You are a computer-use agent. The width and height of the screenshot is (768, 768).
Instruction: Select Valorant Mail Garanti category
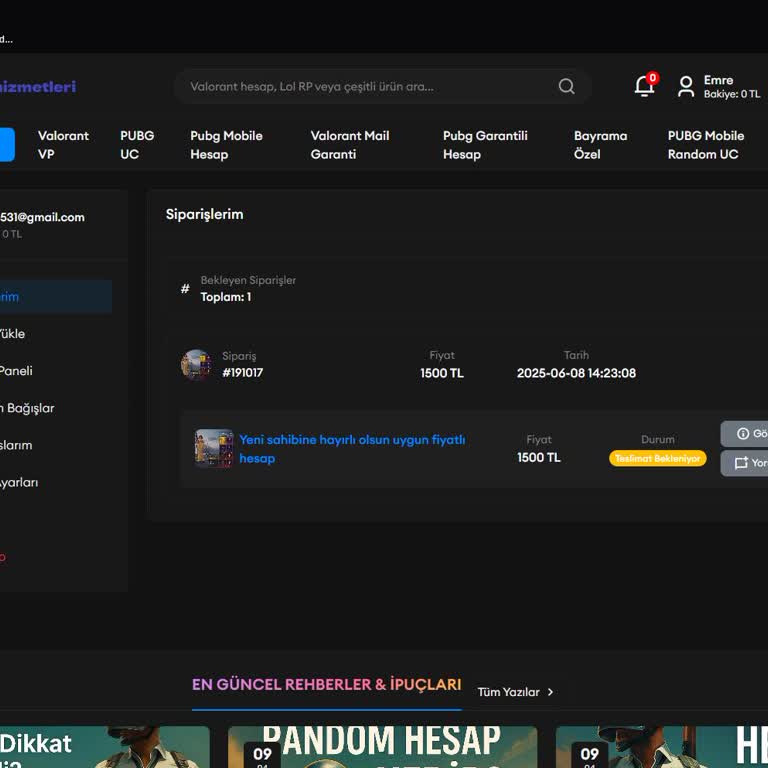(x=350, y=145)
